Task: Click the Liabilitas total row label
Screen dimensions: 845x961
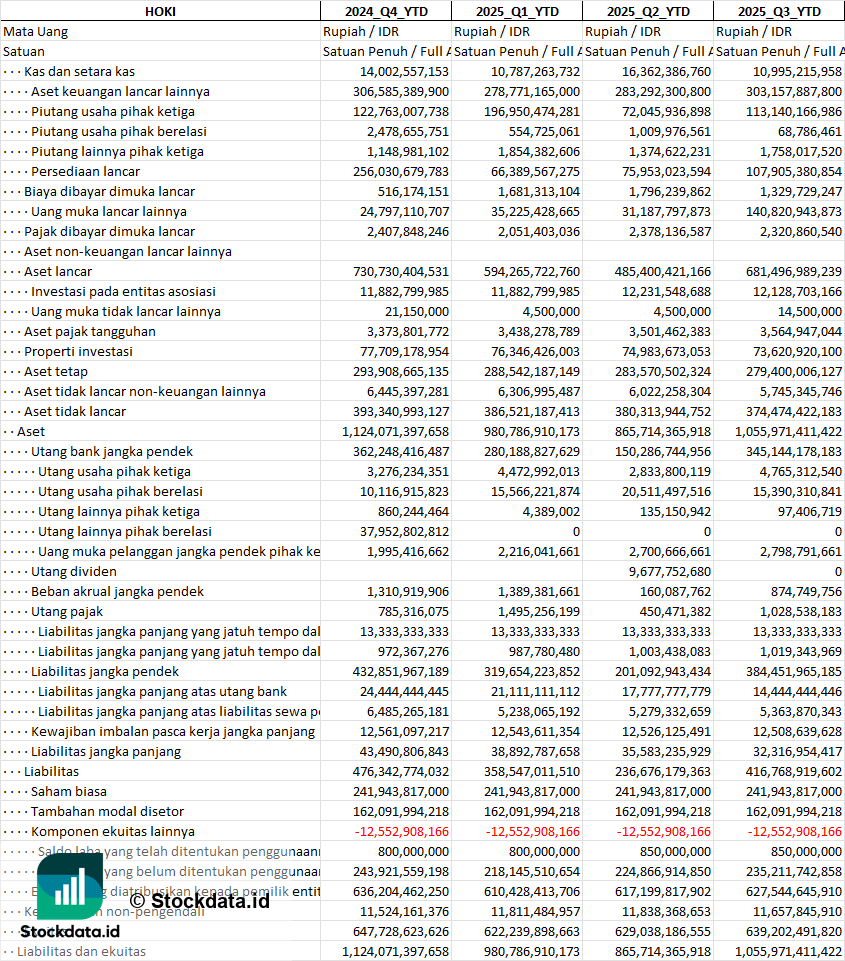Action: click(x=51, y=772)
